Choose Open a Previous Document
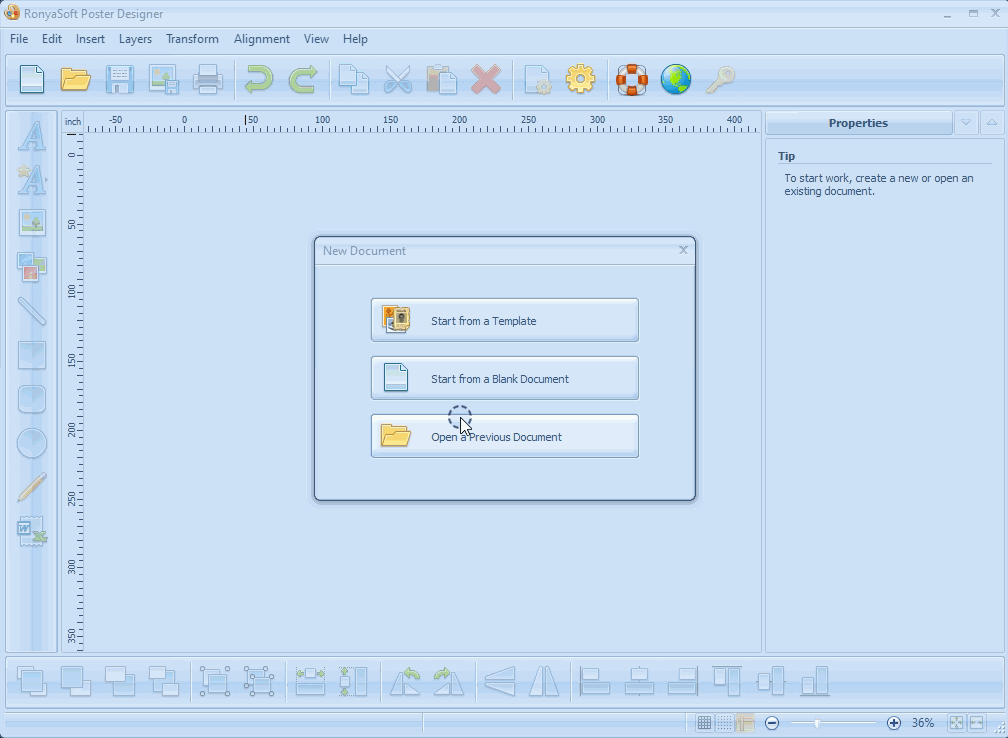This screenshot has height=738, width=1008. (x=505, y=436)
